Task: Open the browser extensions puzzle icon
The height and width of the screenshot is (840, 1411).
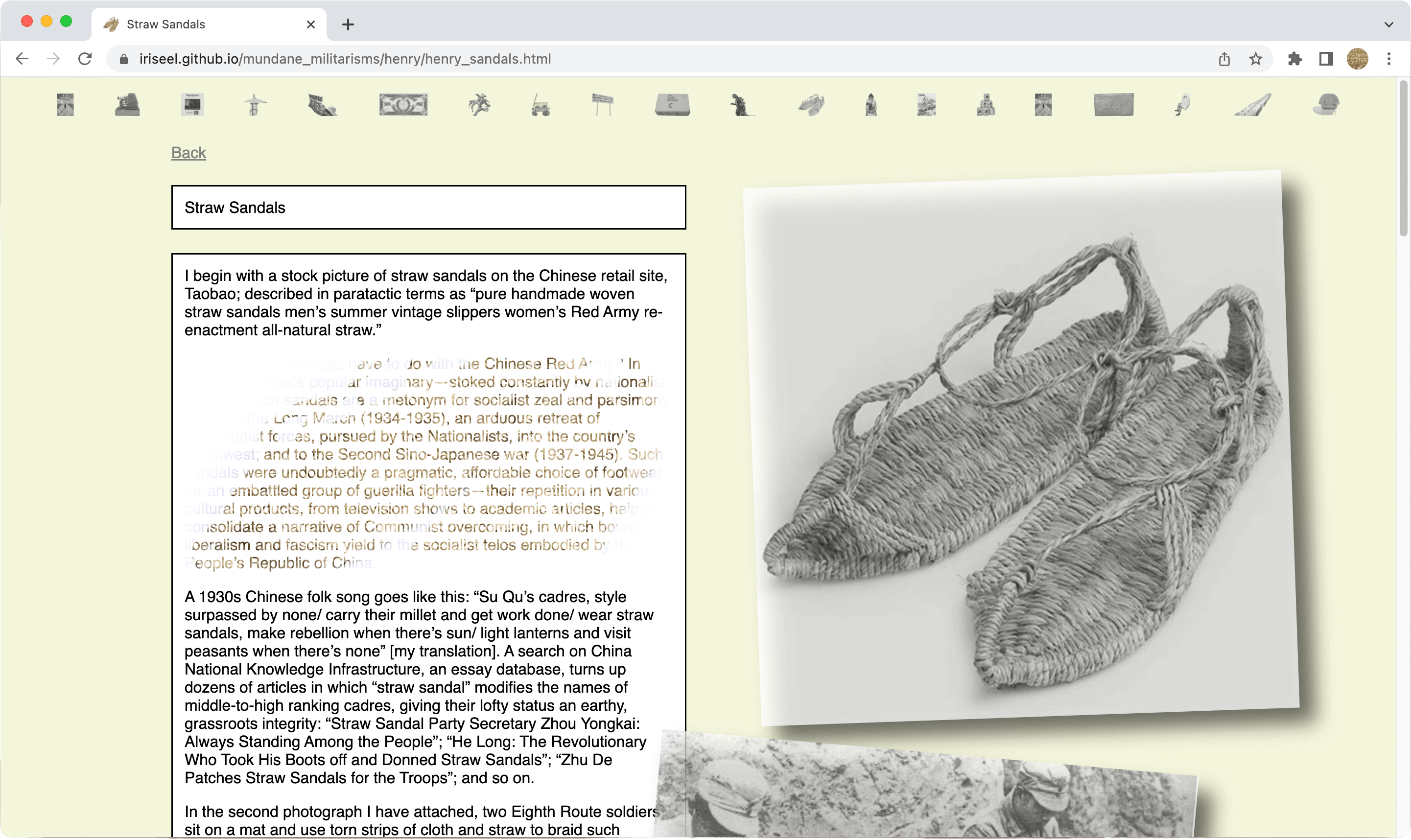Action: coord(1294,59)
